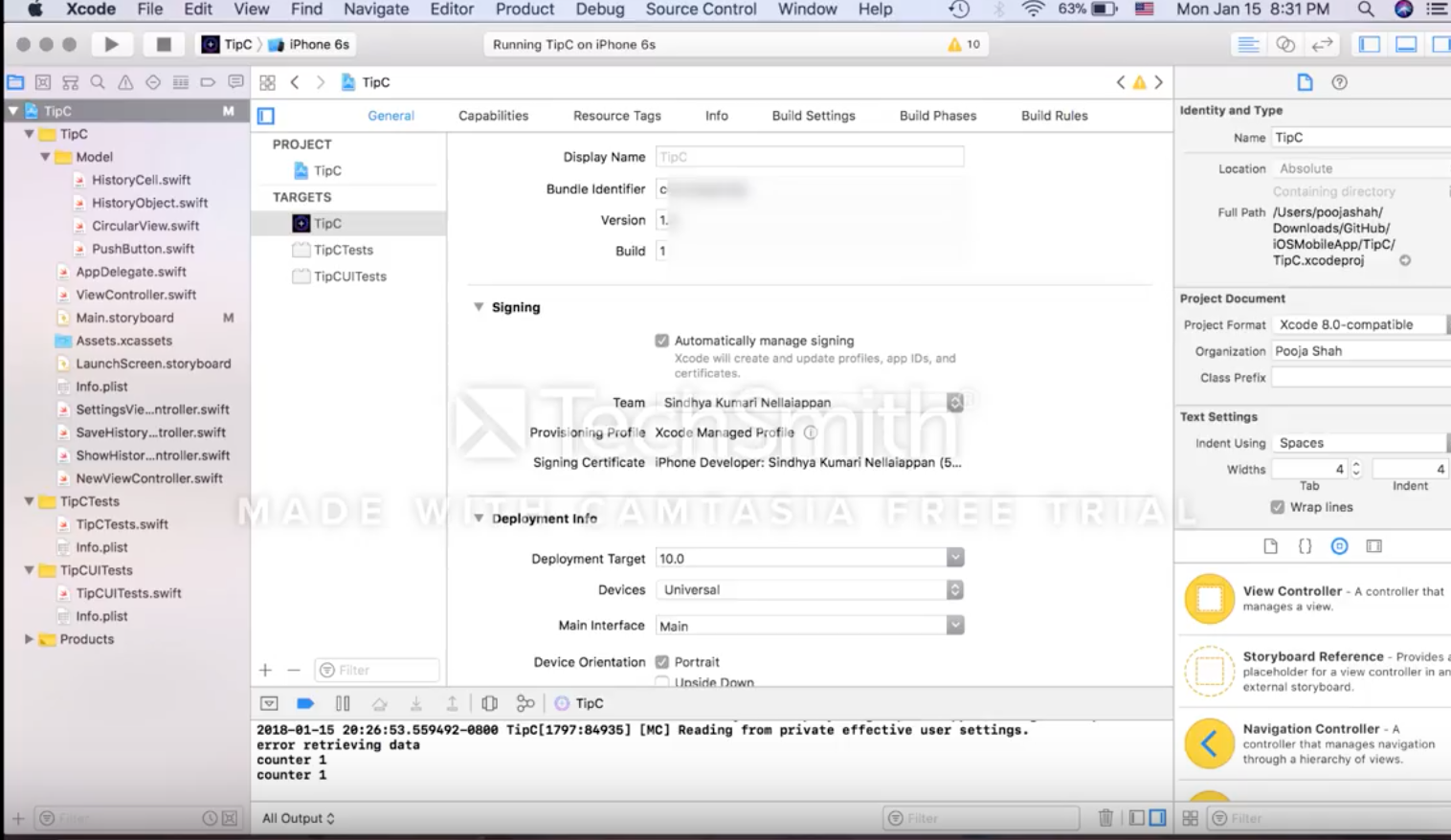
Task: Click the Tab width stepper
Action: pyautogui.click(x=1355, y=469)
